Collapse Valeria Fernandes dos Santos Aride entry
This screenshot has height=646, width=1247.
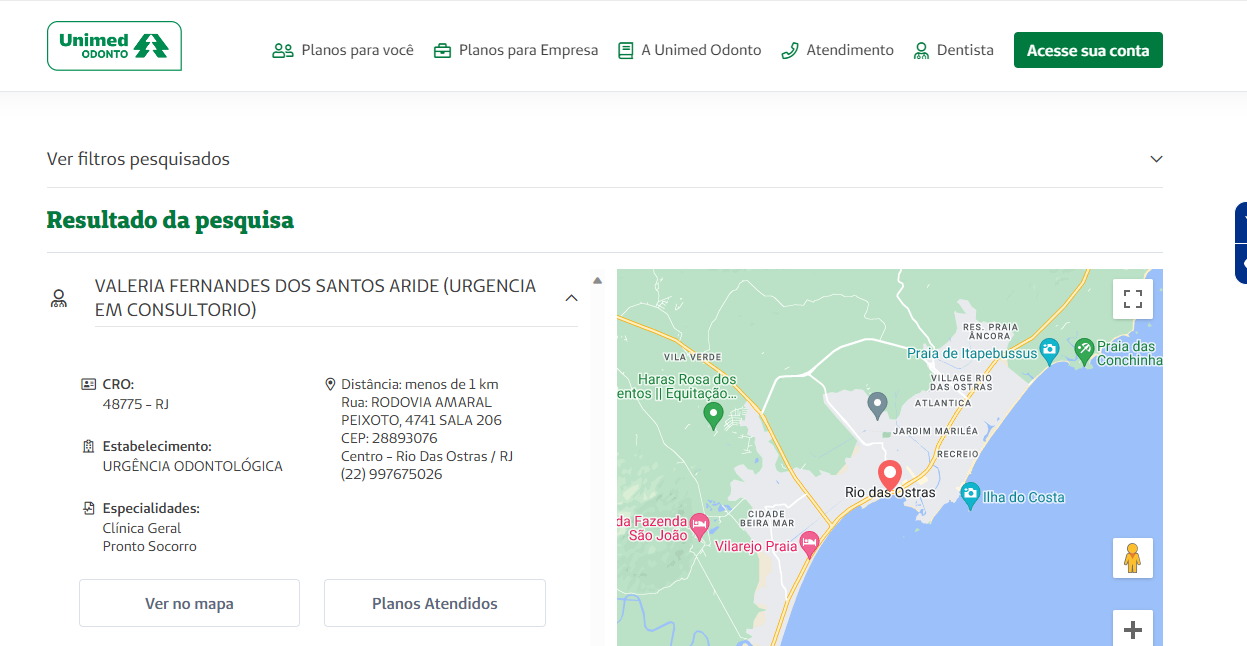pyautogui.click(x=571, y=298)
